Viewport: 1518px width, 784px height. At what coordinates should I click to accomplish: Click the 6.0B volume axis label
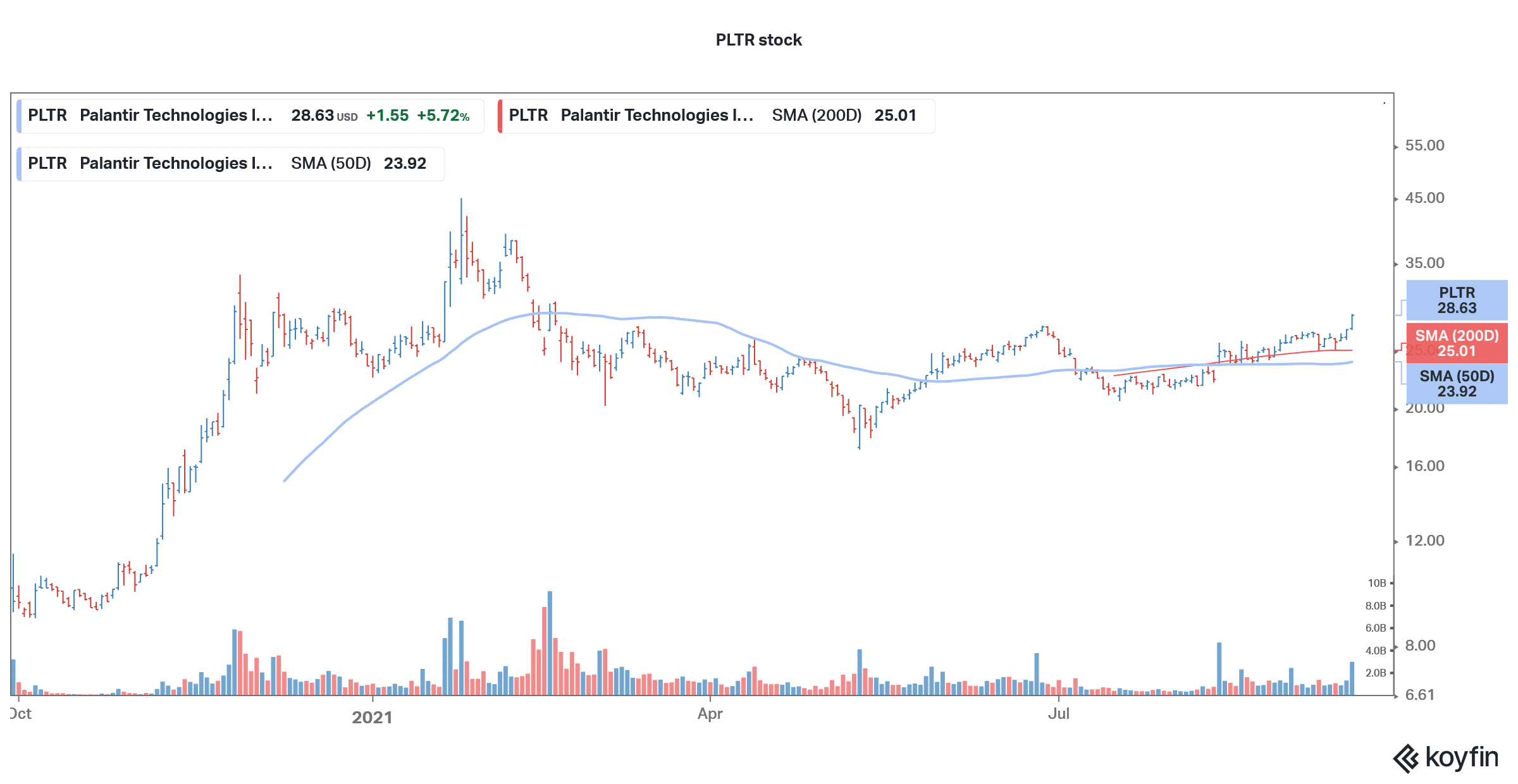[x=1376, y=628]
